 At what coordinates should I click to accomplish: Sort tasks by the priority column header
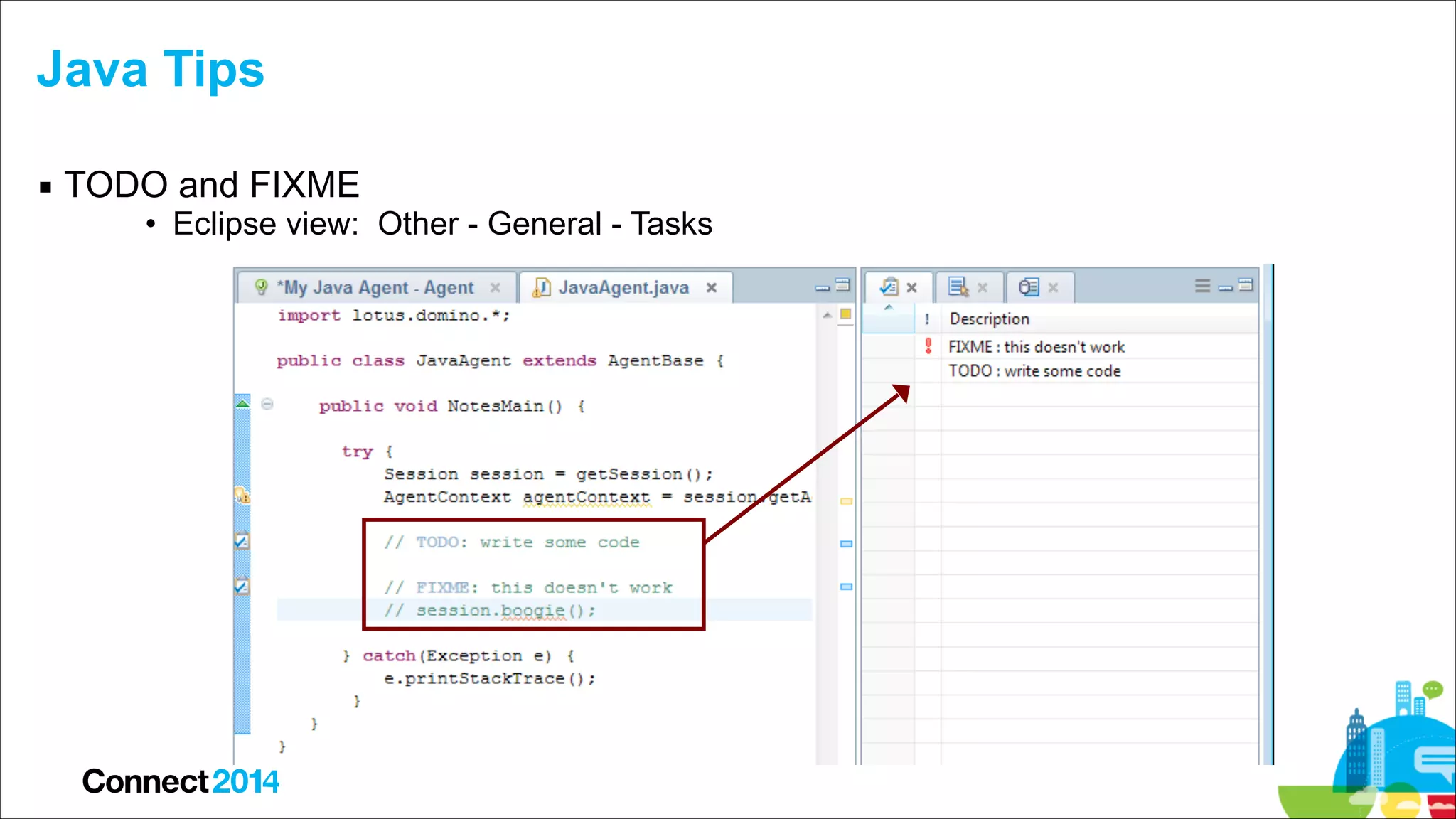927,319
